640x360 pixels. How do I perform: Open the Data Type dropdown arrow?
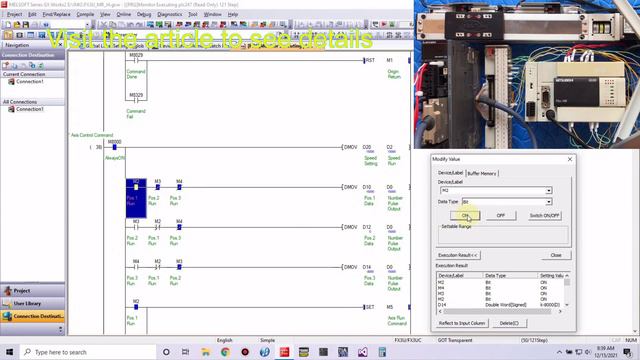tap(549, 202)
